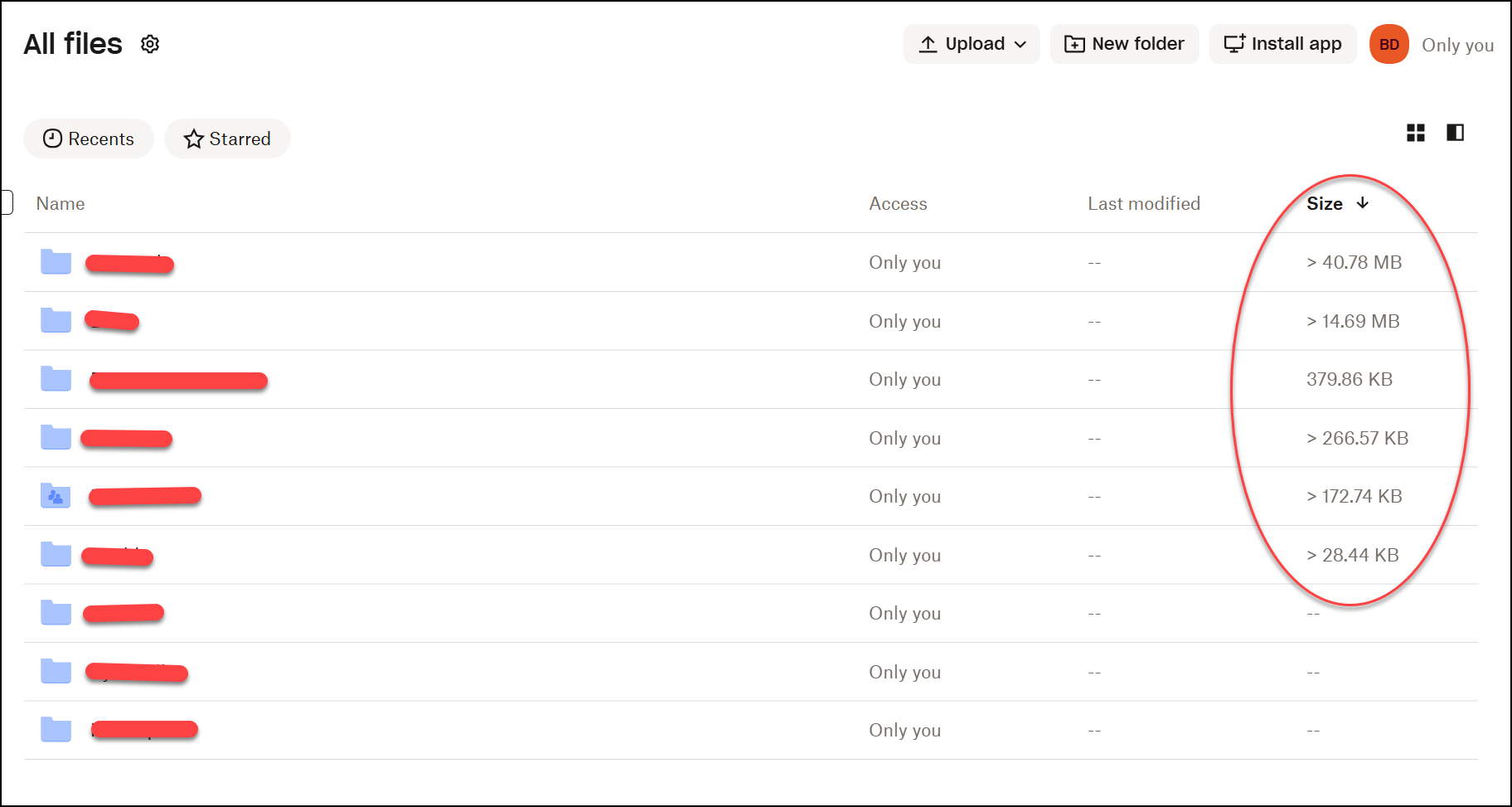
Task: Click the BD account avatar
Action: click(1389, 45)
